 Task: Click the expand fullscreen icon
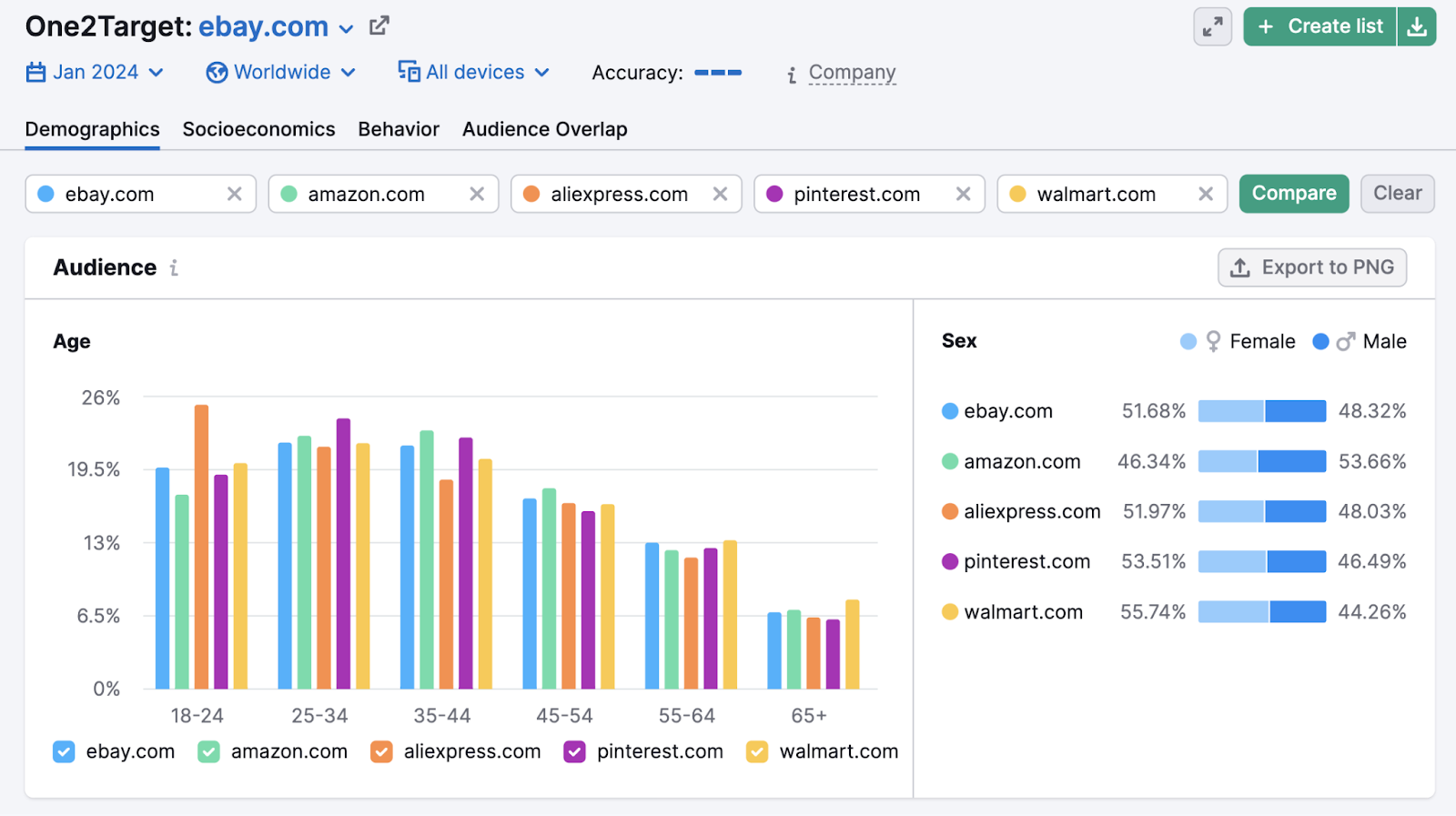click(1212, 27)
